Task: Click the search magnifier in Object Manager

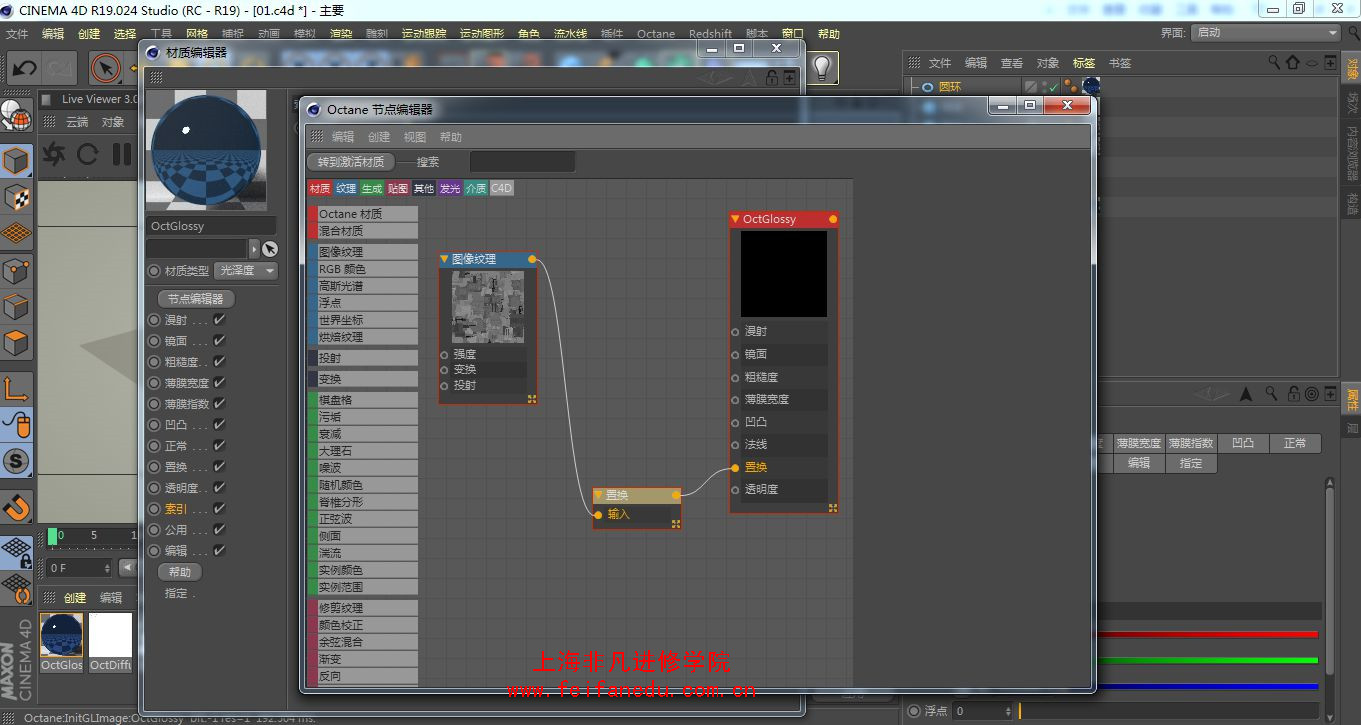Action: (1274, 62)
